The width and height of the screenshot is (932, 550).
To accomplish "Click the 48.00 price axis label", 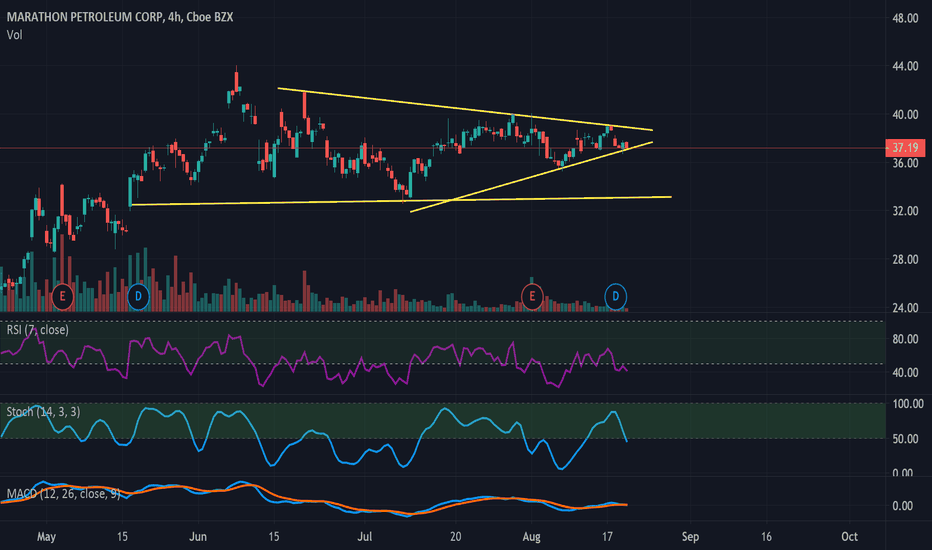I will (905, 18).
